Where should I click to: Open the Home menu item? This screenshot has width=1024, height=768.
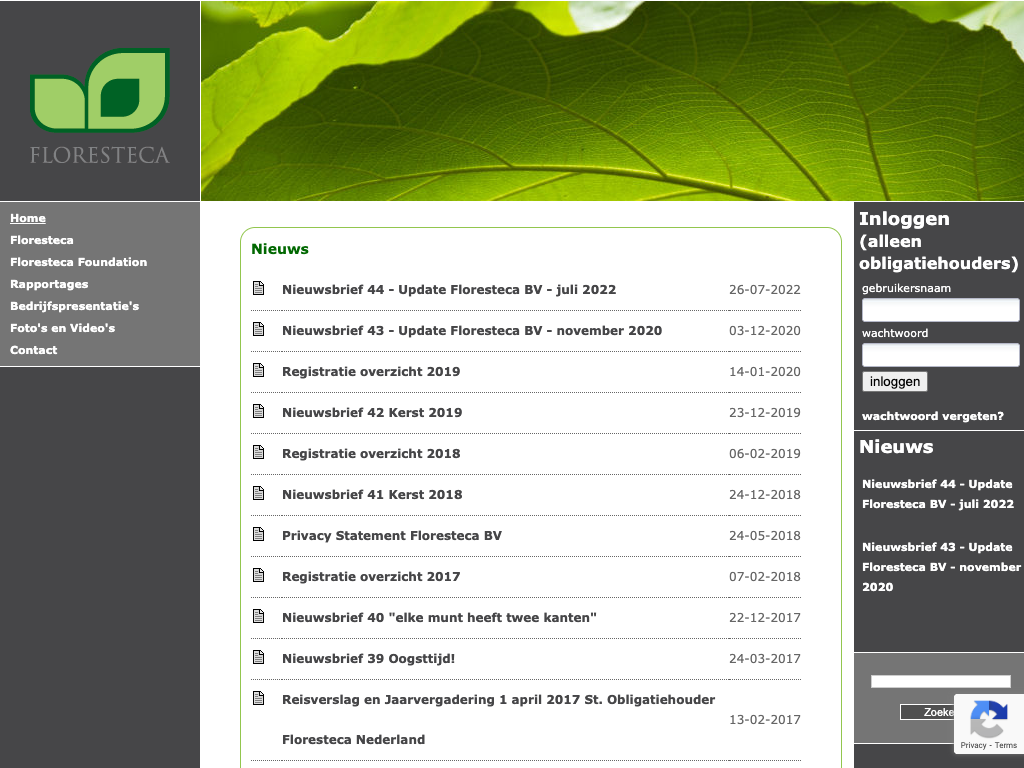click(28, 218)
